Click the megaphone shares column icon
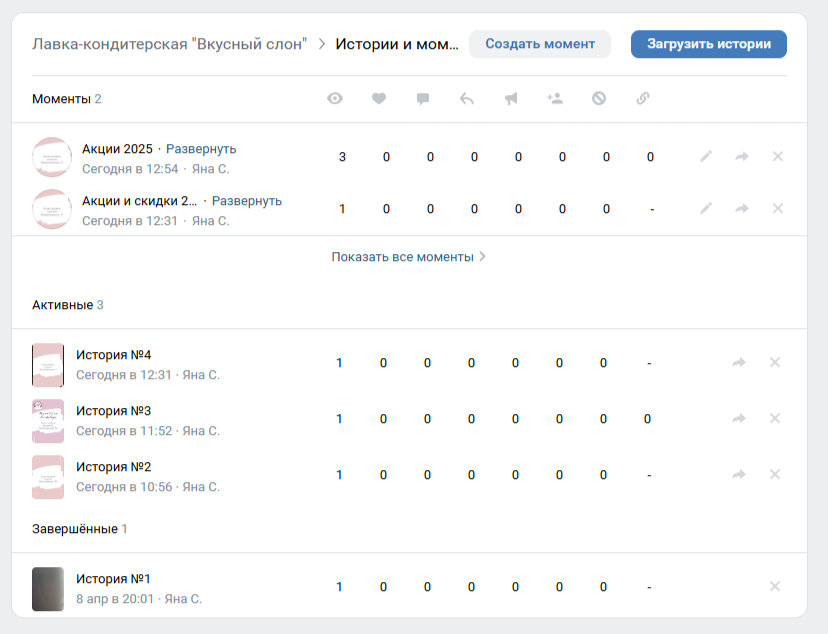This screenshot has height=634, width=828. pyautogui.click(x=511, y=99)
